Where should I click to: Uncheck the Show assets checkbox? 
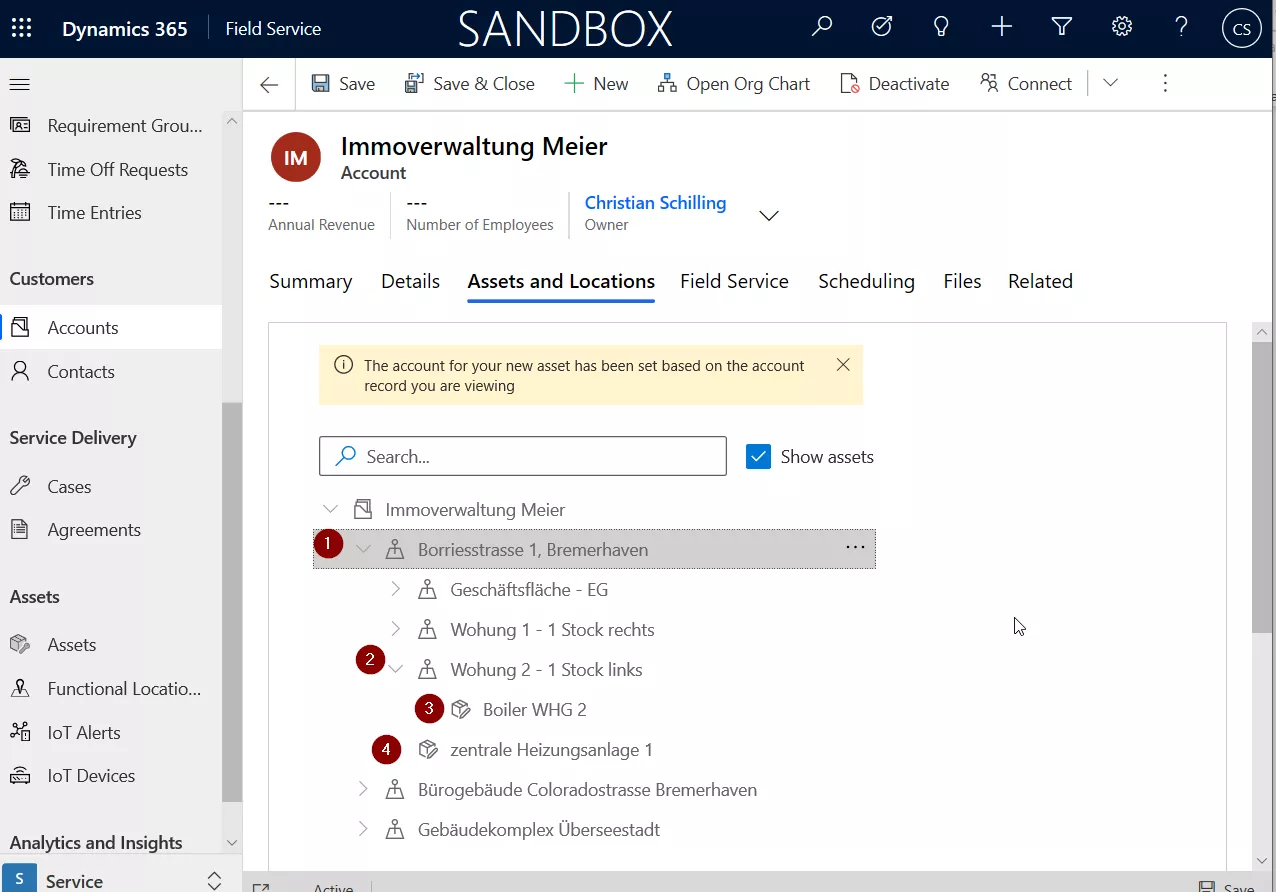[759, 457]
